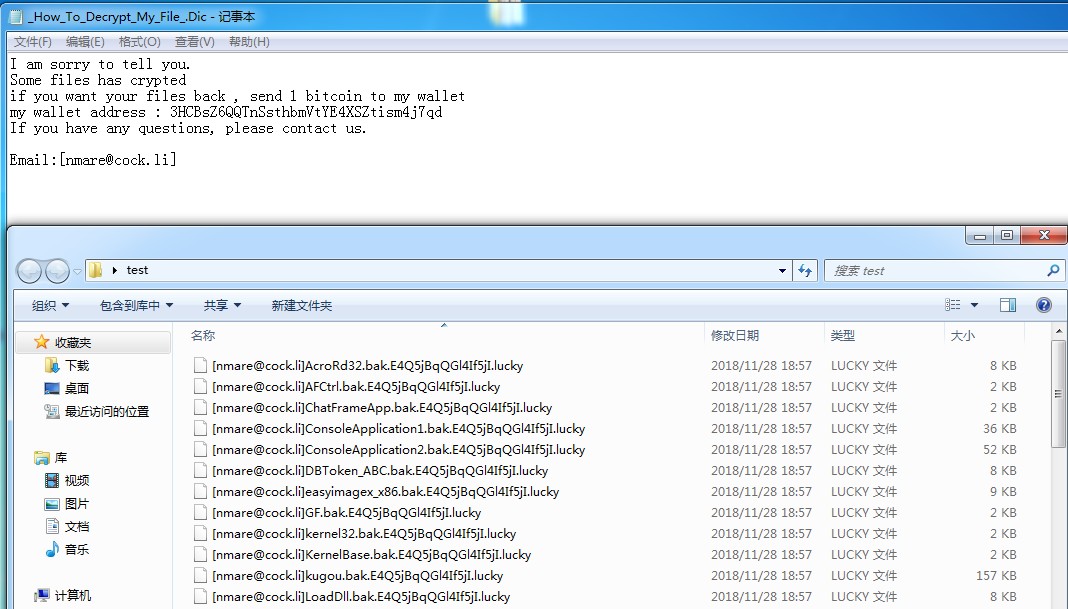Click the refresh button next to the address bar

pyautogui.click(x=805, y=270)
